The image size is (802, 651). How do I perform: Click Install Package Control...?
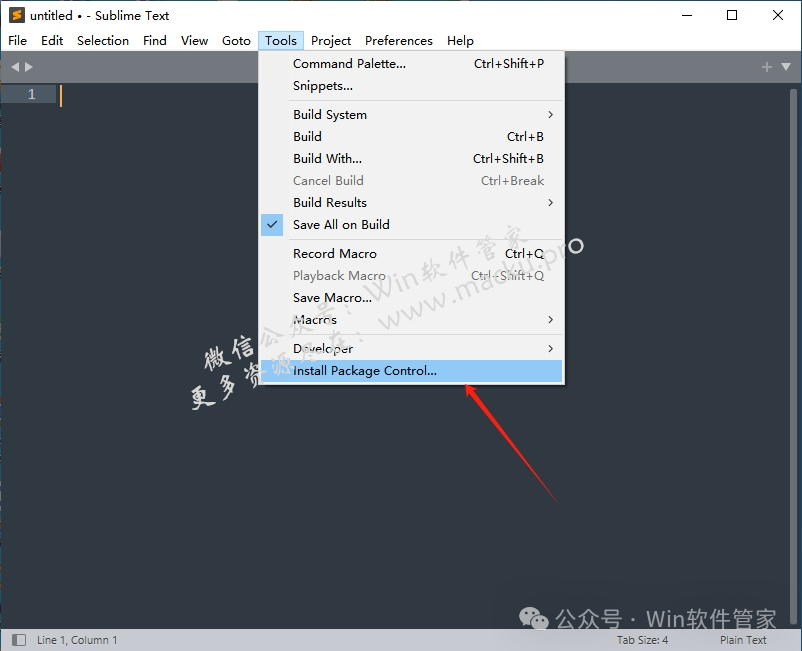point(412,371)
